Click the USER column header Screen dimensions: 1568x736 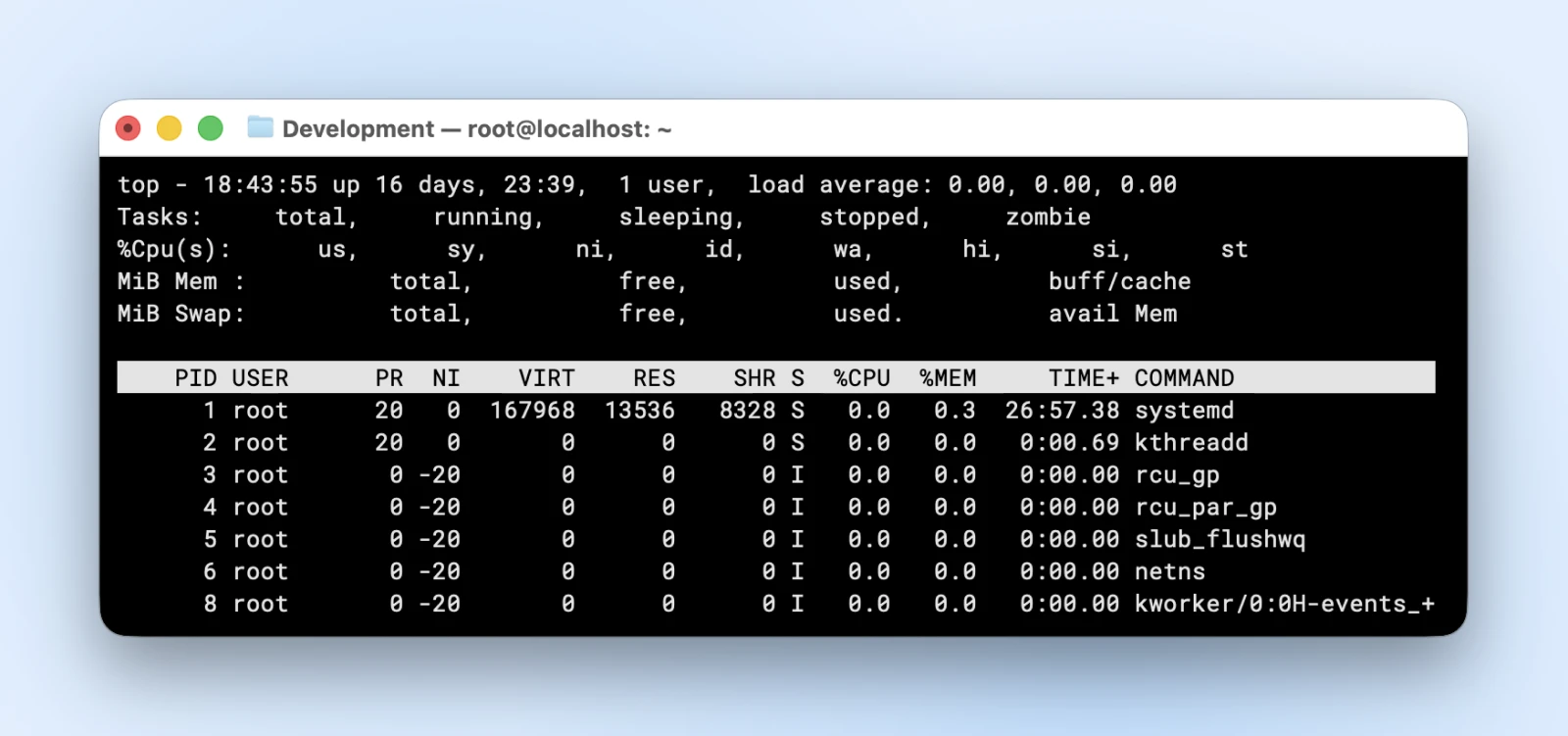point(260,378)
